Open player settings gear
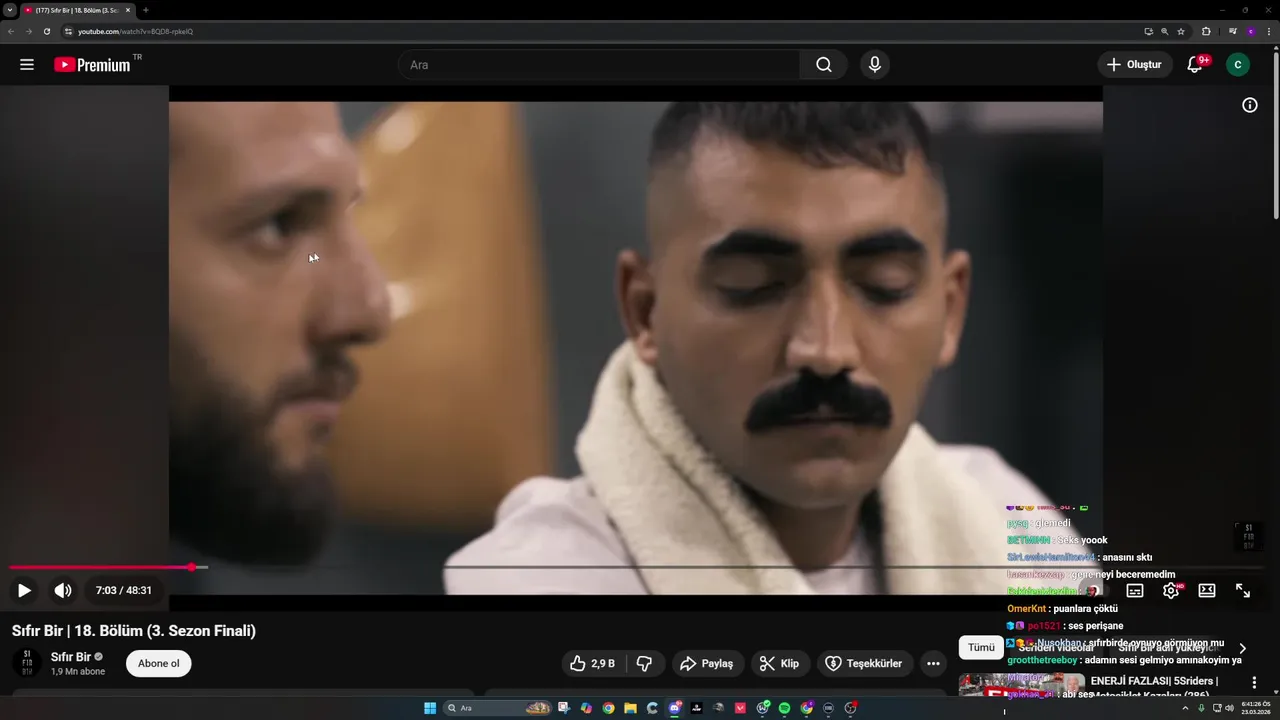Image resolution: width=1280 pixels, height=720 pixels. (x=1171, y=591)
